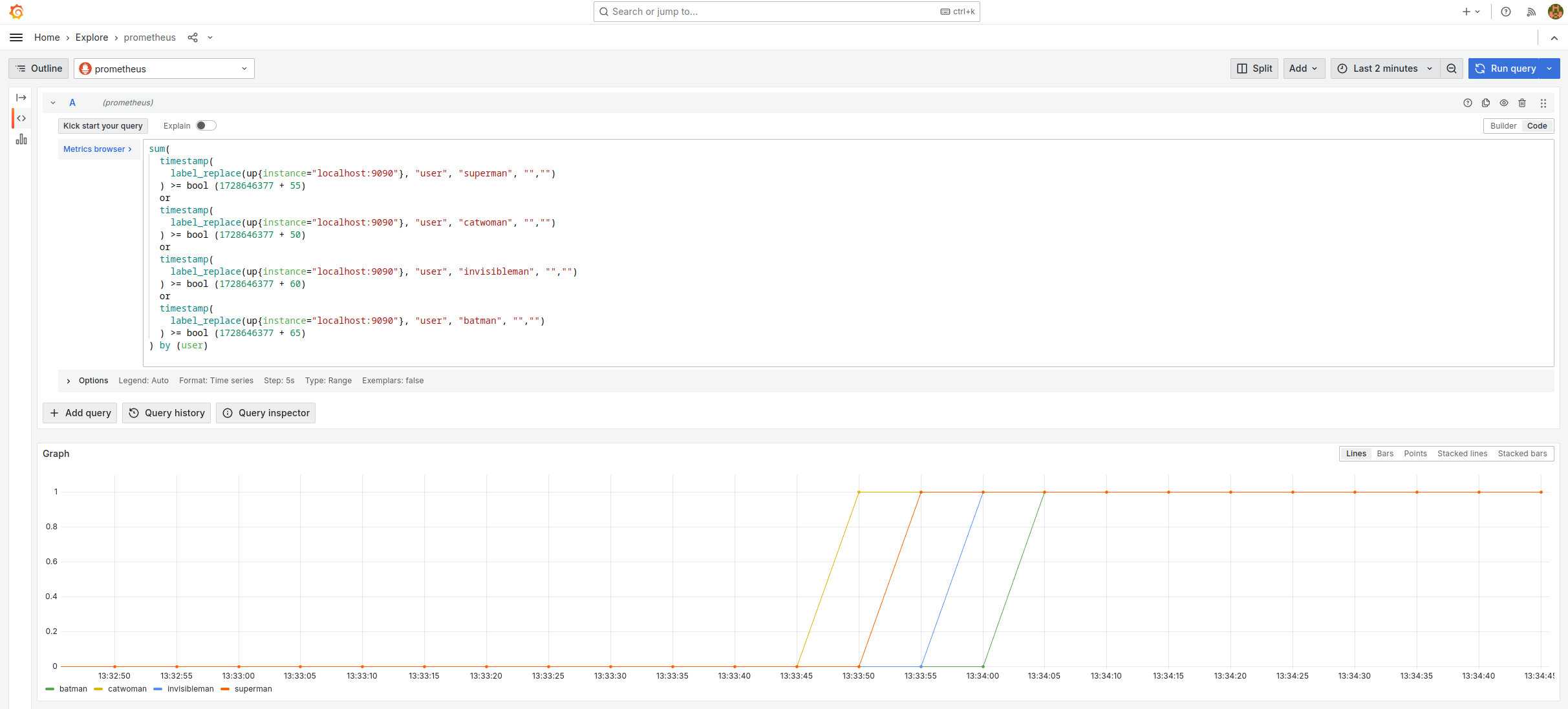The image size is (1568, 709).
Task: Open the hamburger navigation menu
Action: point(16,37)
